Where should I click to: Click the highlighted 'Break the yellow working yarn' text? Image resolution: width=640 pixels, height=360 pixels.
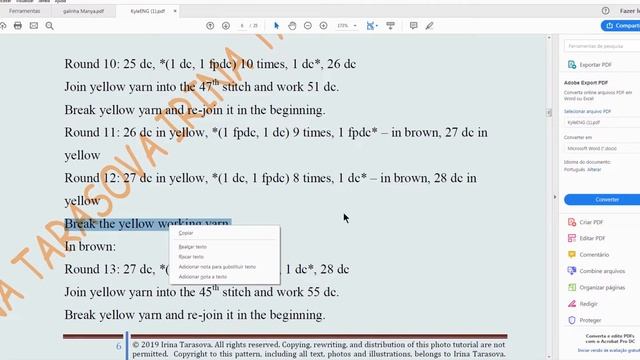tap(148, 224)
